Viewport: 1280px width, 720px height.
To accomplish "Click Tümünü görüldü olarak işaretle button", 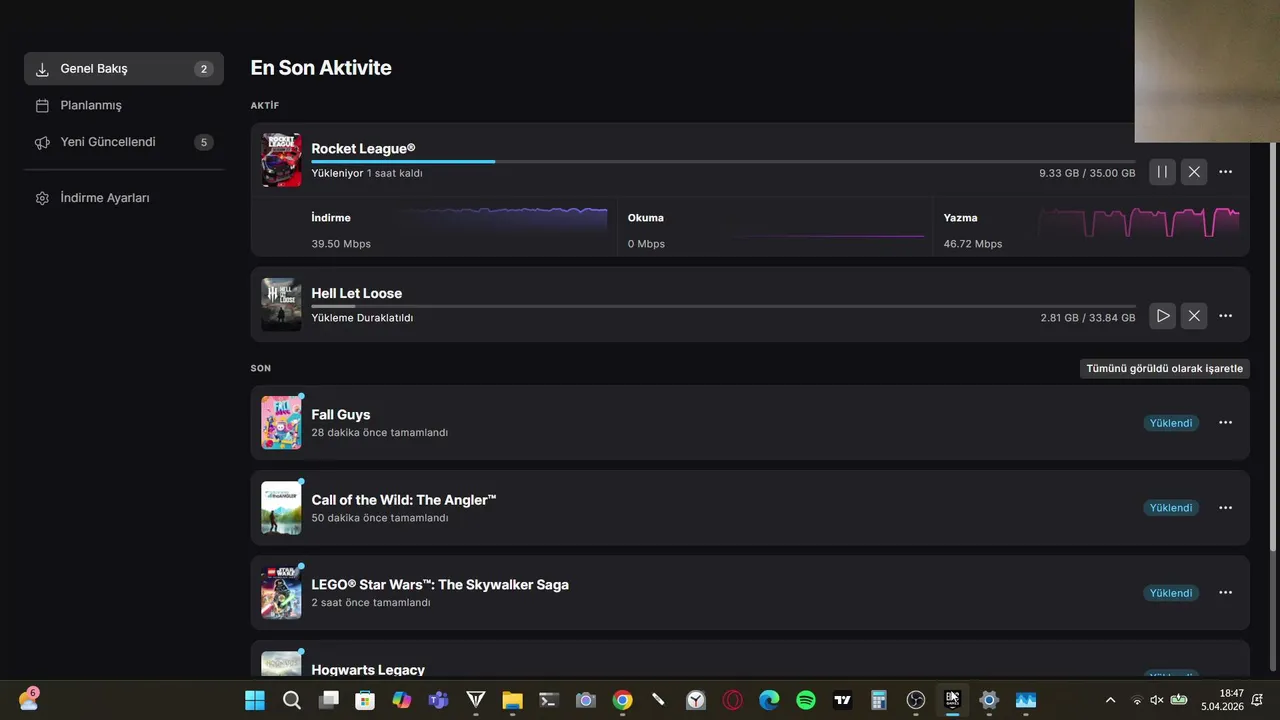I will click(x=1165, y=369).
